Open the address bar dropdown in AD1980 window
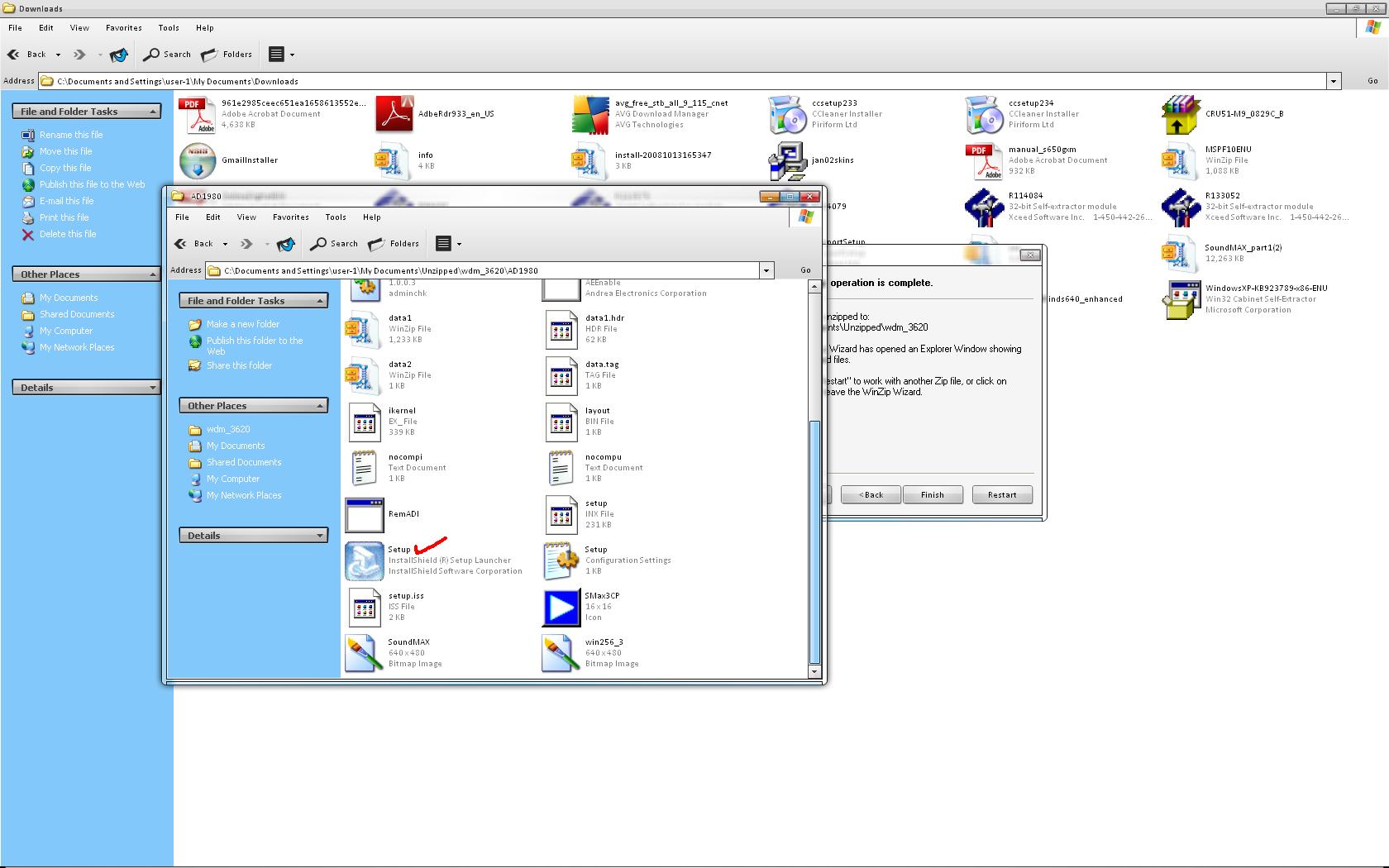Screen dimensions: 1389x868 tap(766, 270)
